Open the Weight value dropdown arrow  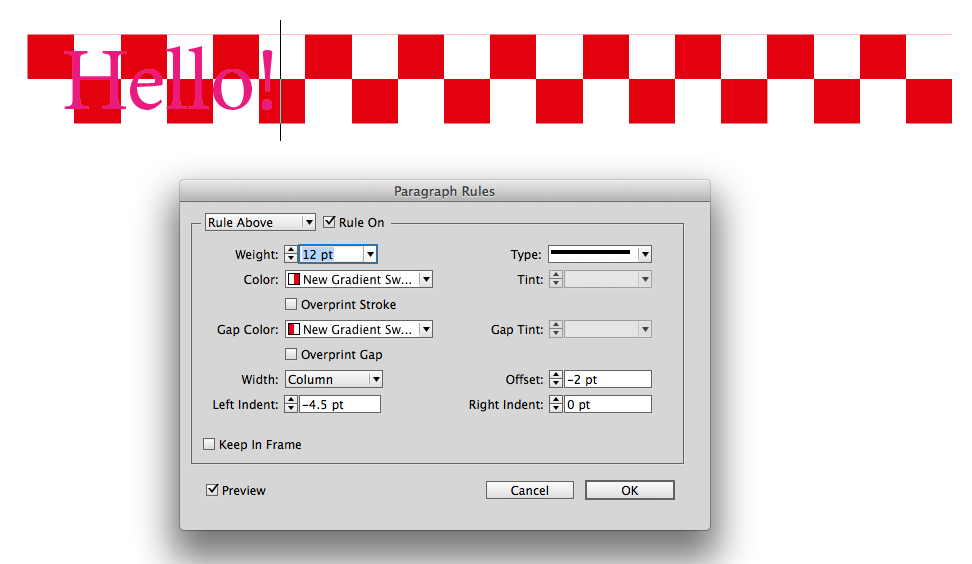(x=370, y=254)
